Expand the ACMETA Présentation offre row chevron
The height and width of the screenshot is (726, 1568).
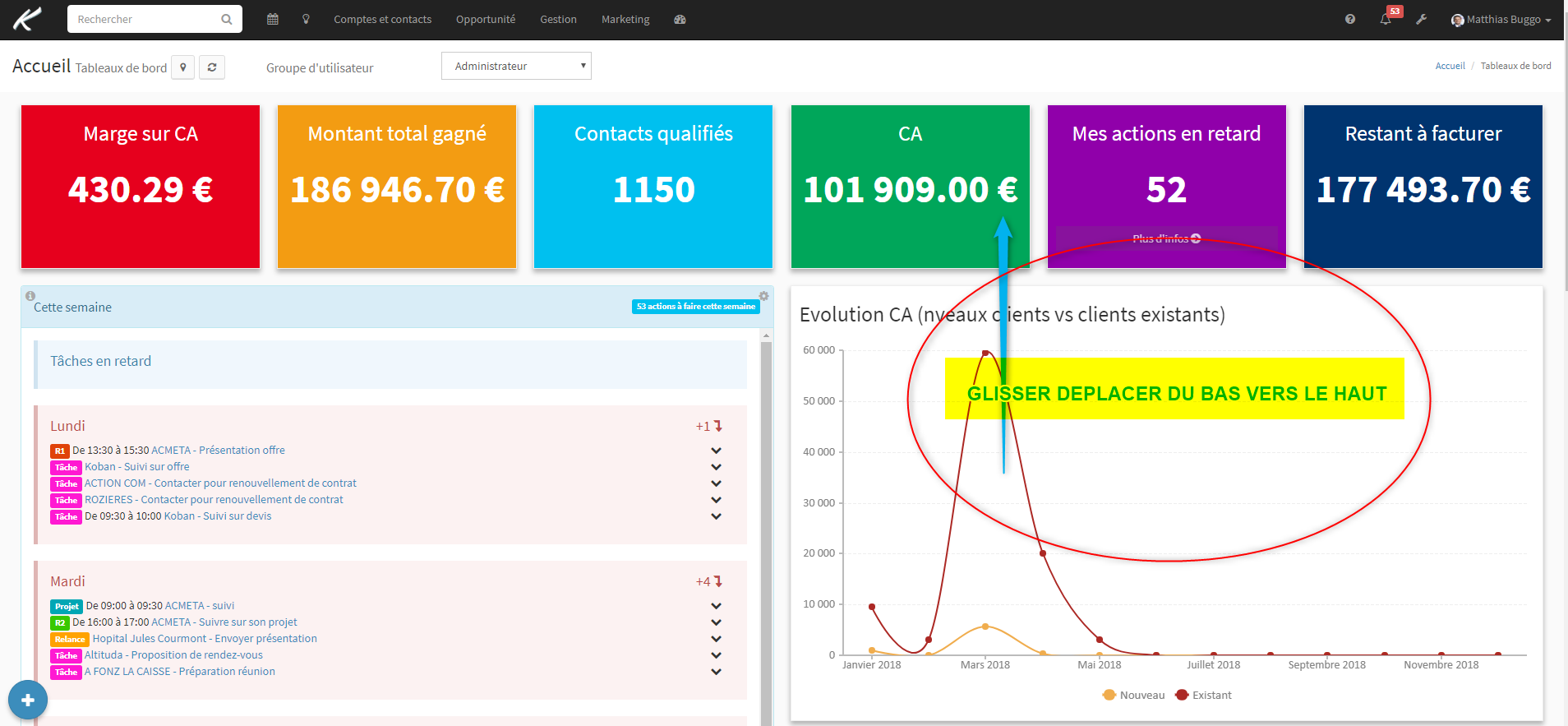pos(716,451)
